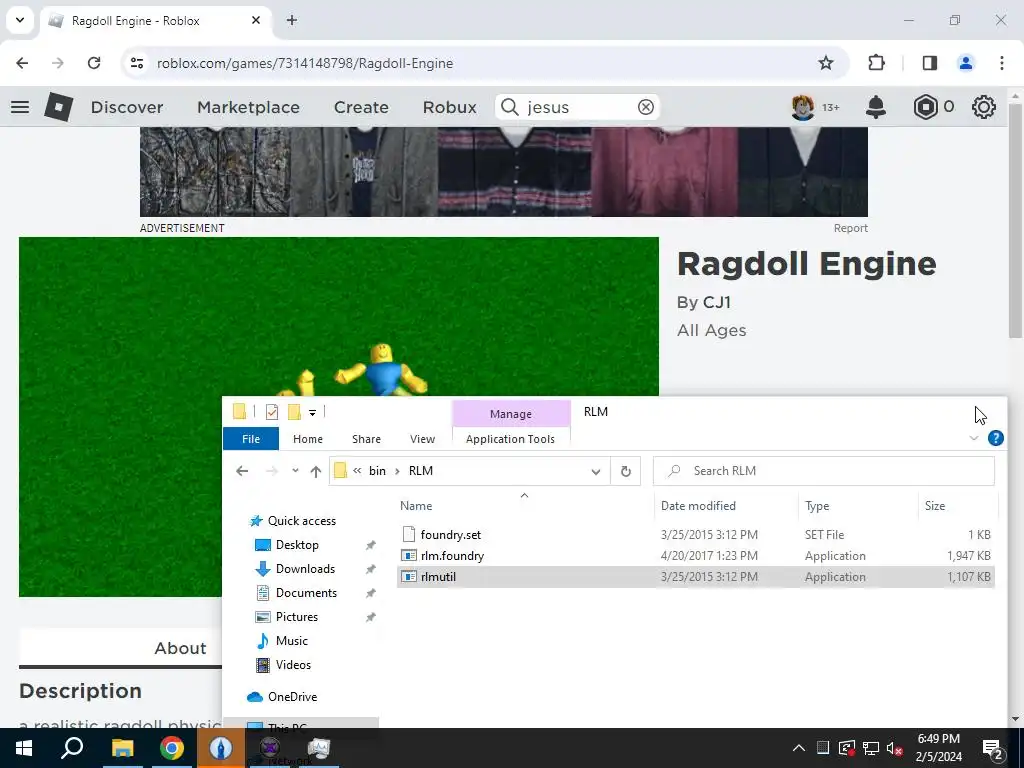Click the Manage contextual tab
1024x768 pixels.
pos(511,414)
